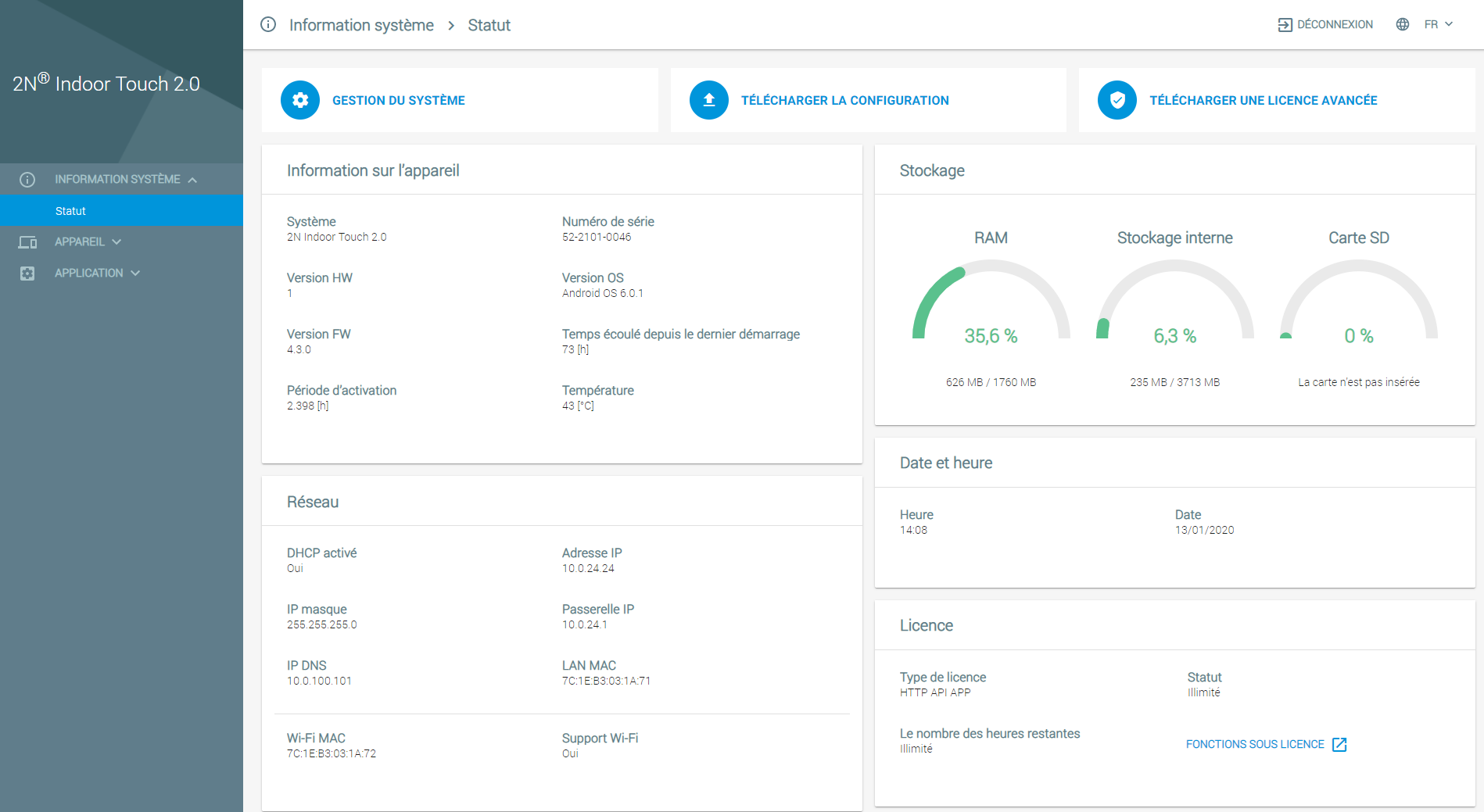Expand the Appareil menu chevron

click(116, 242)
